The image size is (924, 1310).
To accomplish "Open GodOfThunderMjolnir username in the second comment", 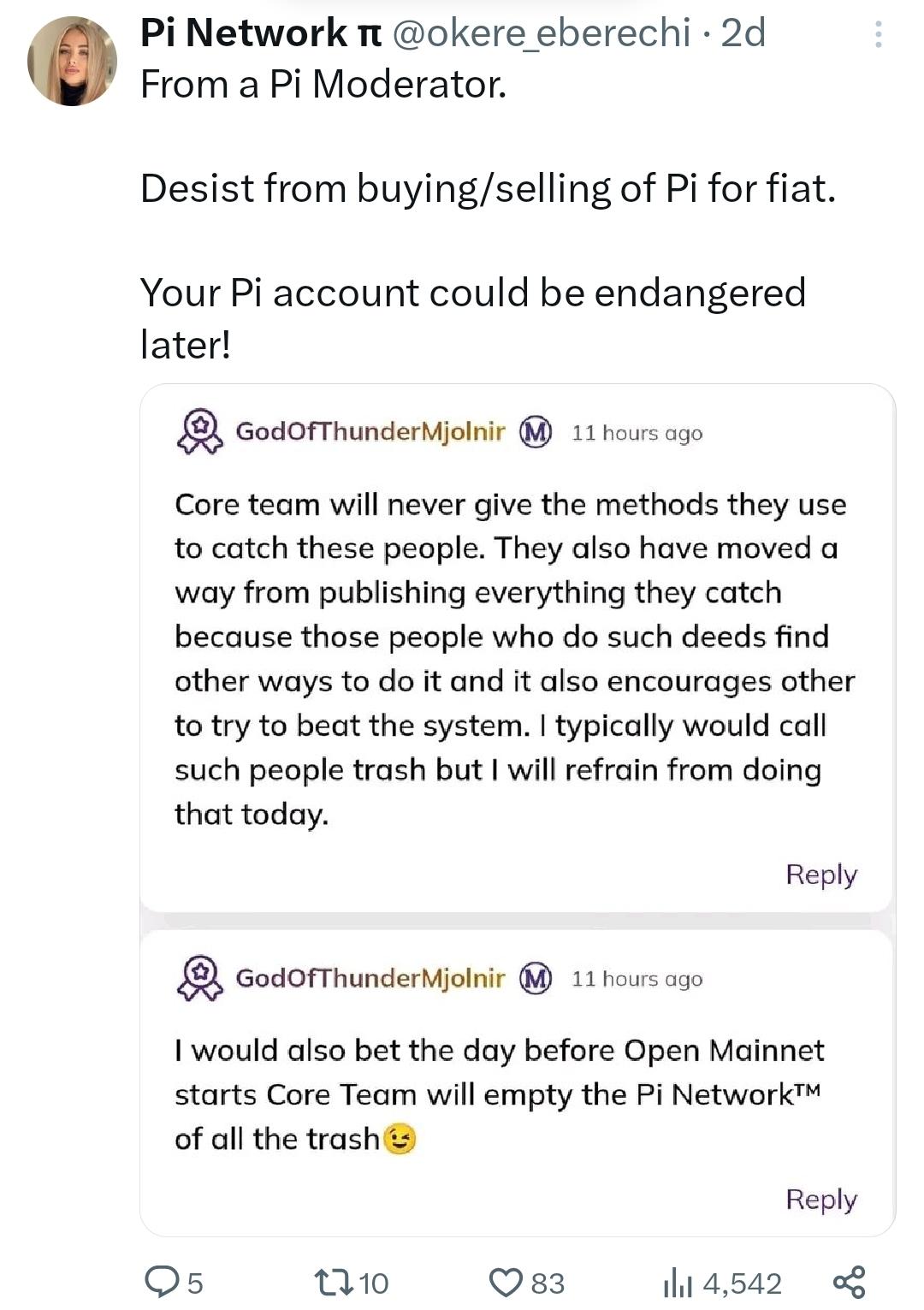I will pyautogui.click(x=370, y=977).
